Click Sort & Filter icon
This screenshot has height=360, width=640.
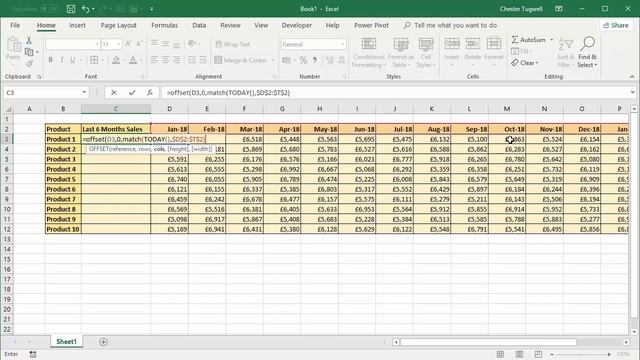566,44
